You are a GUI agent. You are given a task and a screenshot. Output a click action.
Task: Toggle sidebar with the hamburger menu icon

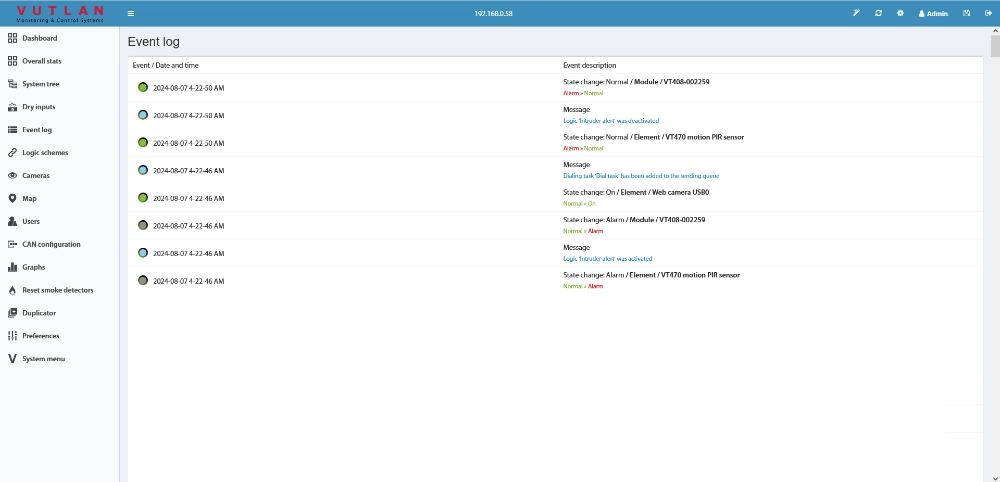(x=131, y=13)
